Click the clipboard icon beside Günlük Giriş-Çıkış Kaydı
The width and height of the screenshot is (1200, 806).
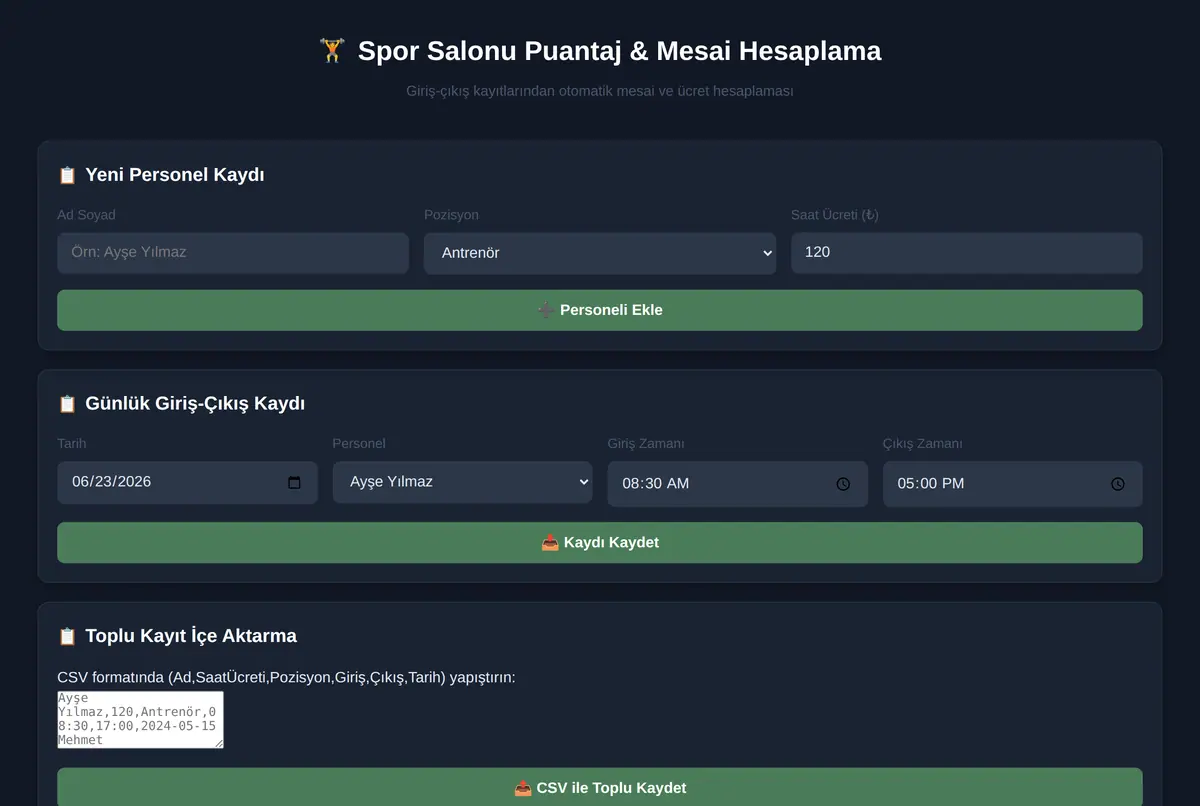[67, 404]
